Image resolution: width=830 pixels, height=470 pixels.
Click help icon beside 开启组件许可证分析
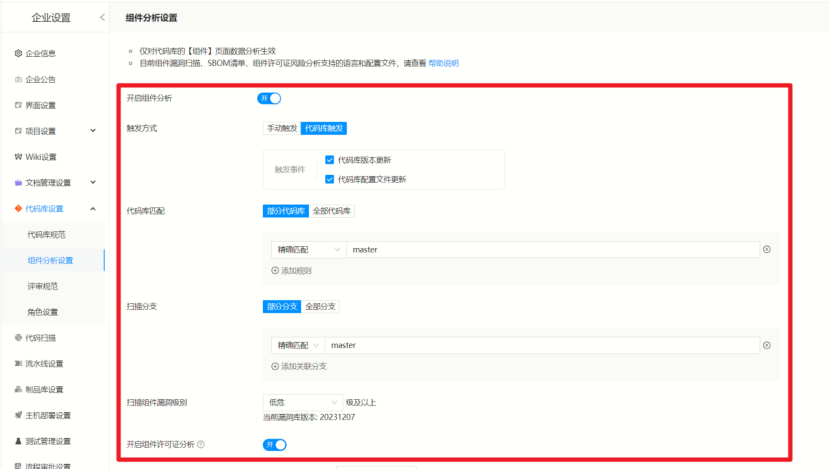(201, 444)
